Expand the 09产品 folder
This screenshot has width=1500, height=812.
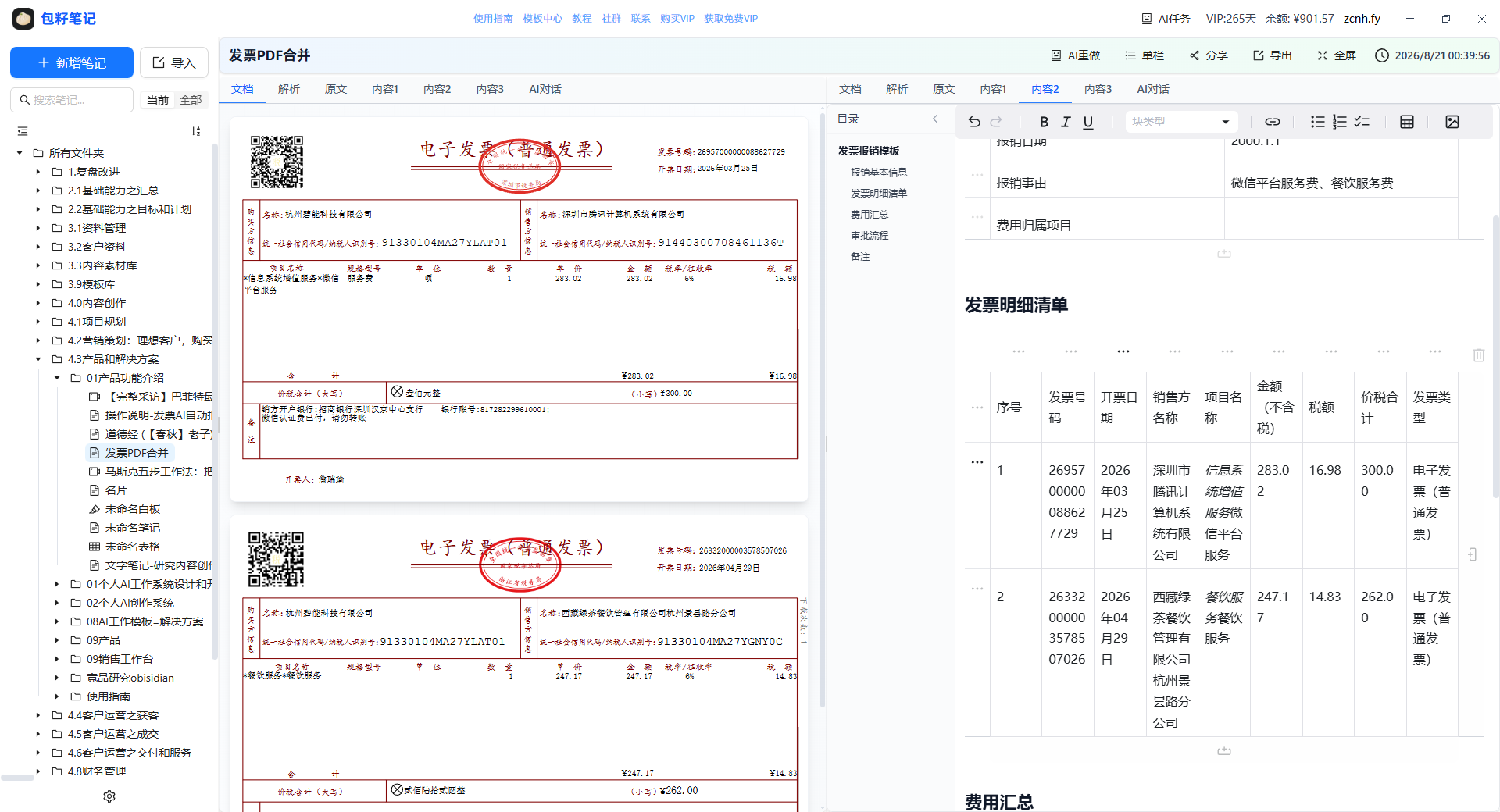pyautogui.click(x=57, y=640)
